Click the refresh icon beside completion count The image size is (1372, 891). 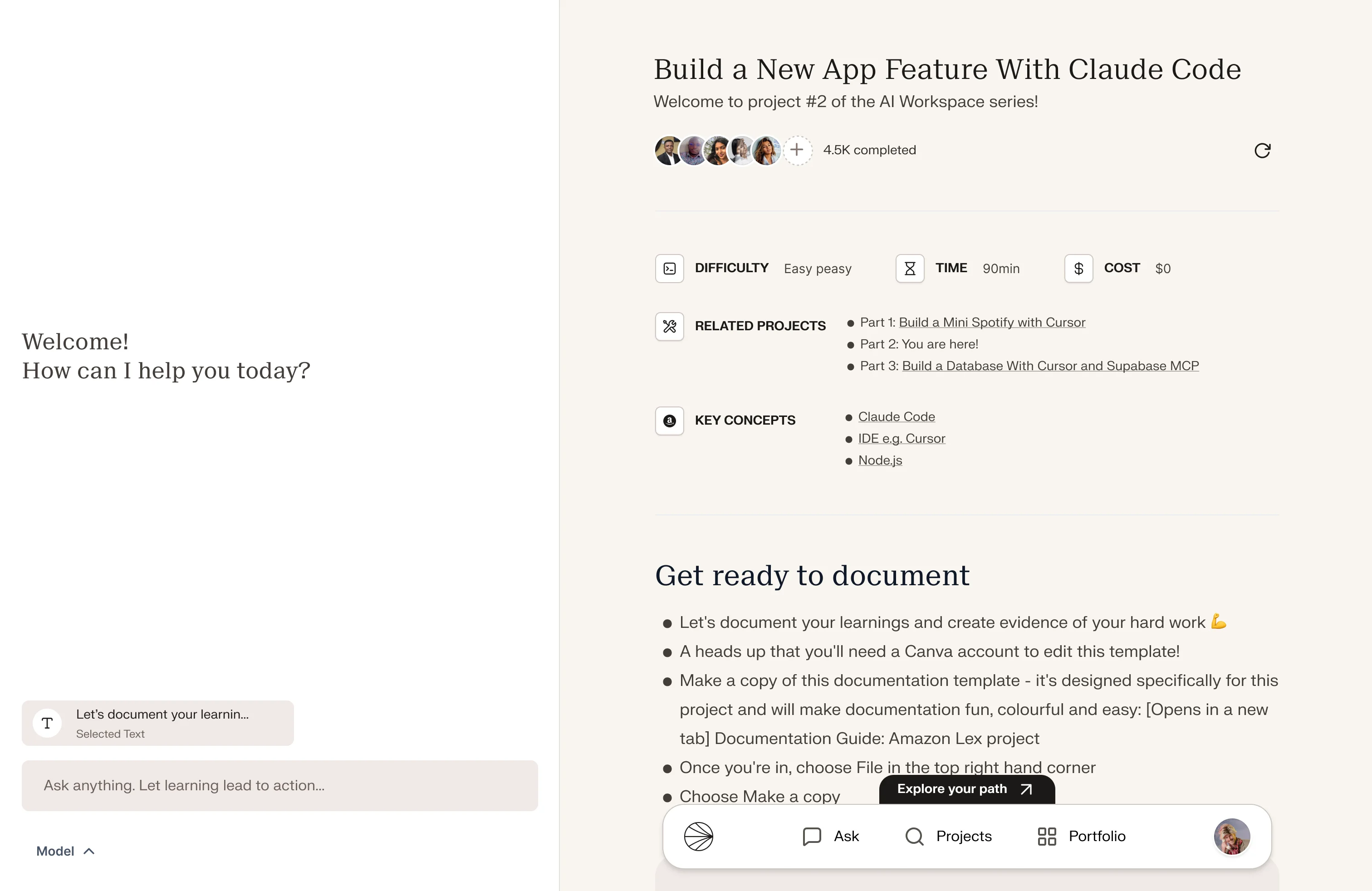point(1262,151)
